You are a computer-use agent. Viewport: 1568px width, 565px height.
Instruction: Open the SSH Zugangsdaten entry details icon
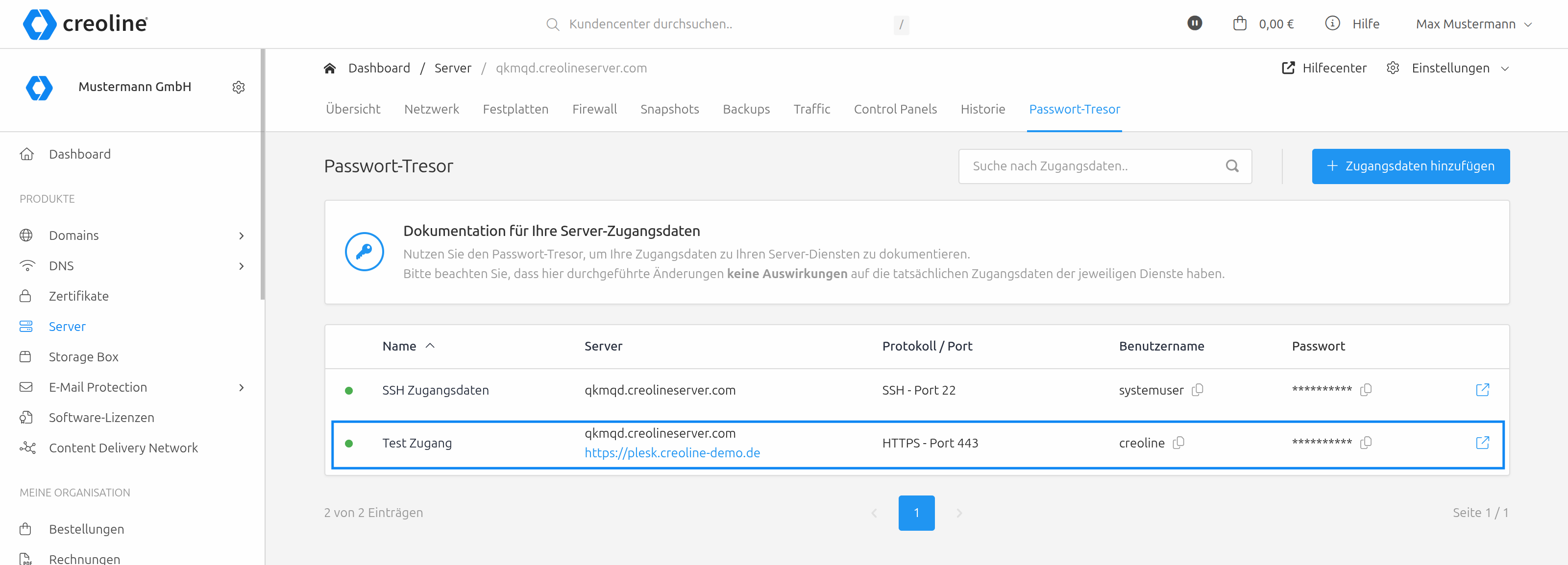1482,390
